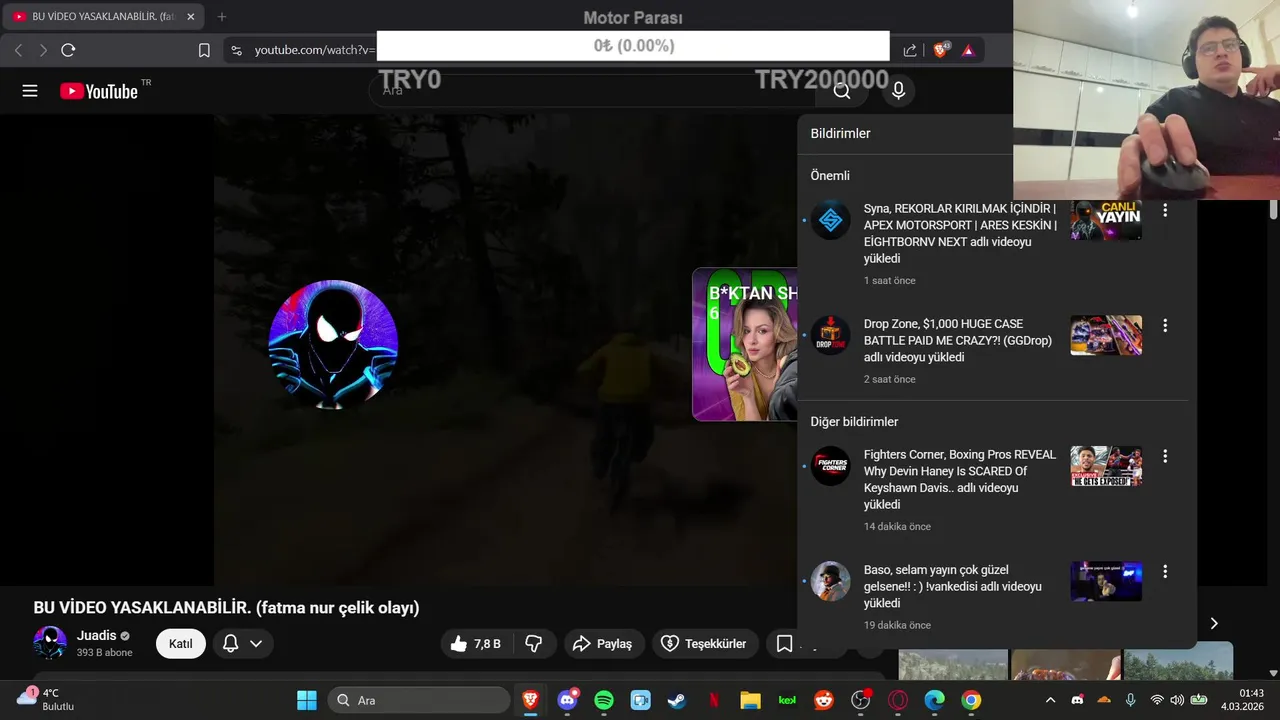Screen dimensions: 1280x720
Task: Bookmark this page from the address bar
Action: pos(204,50)
